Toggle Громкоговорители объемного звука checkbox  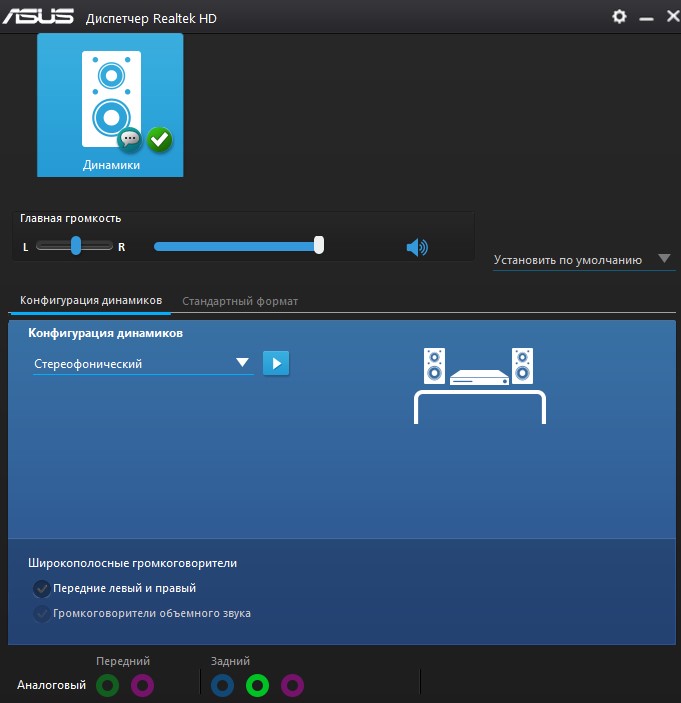pos(42,613)
